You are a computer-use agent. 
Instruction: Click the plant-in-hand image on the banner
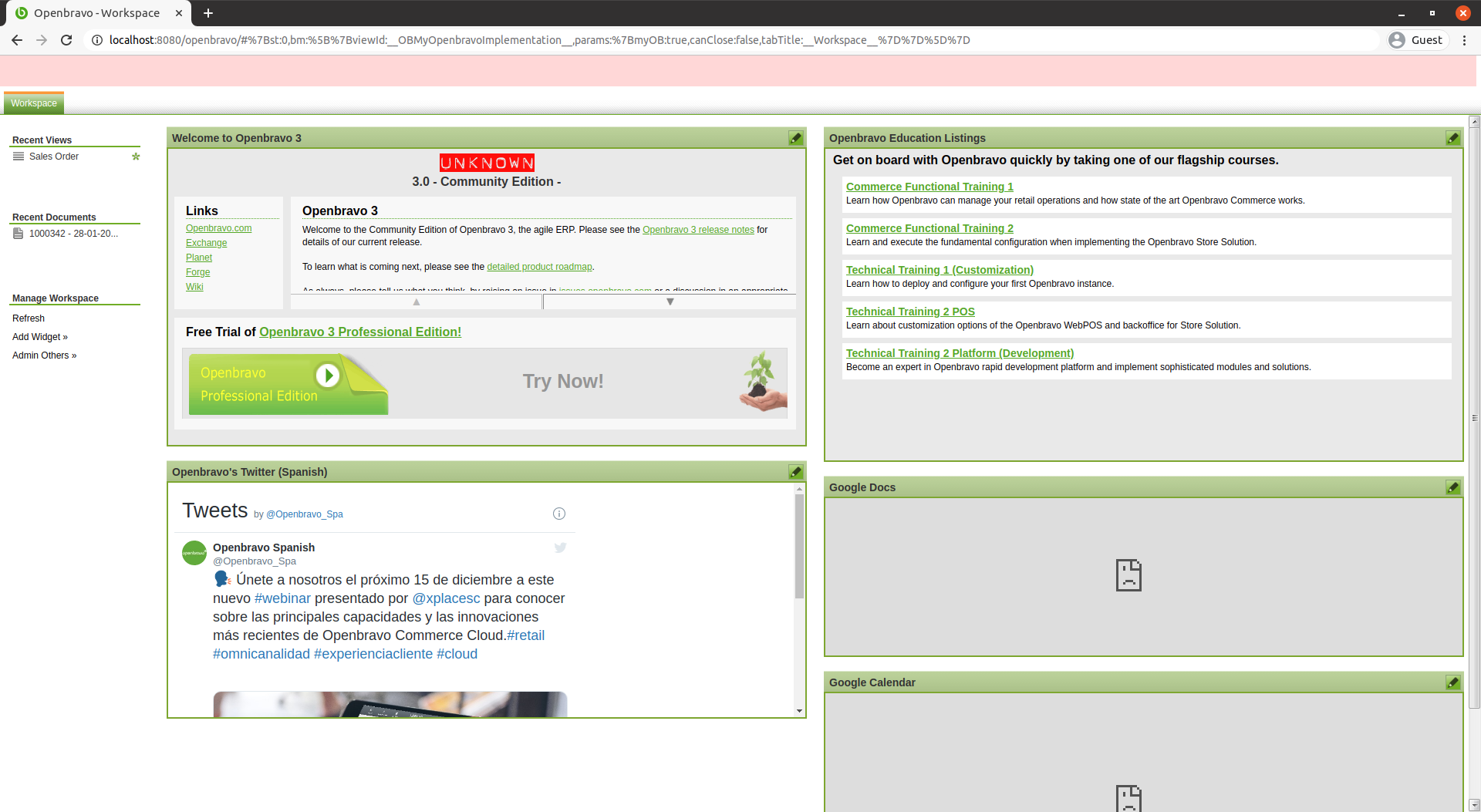tap(762, 381)
